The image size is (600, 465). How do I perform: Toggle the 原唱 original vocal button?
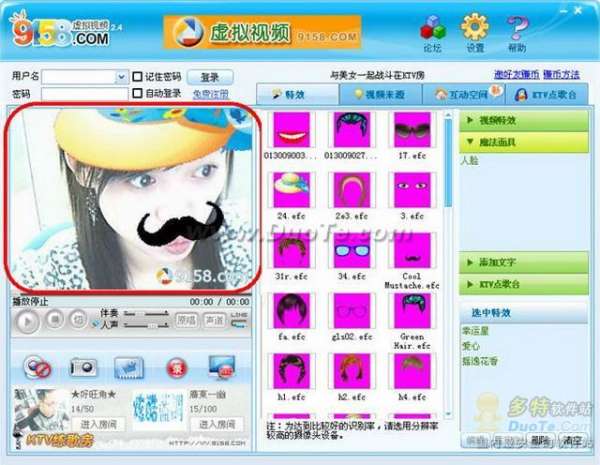[x=186, y=320]
